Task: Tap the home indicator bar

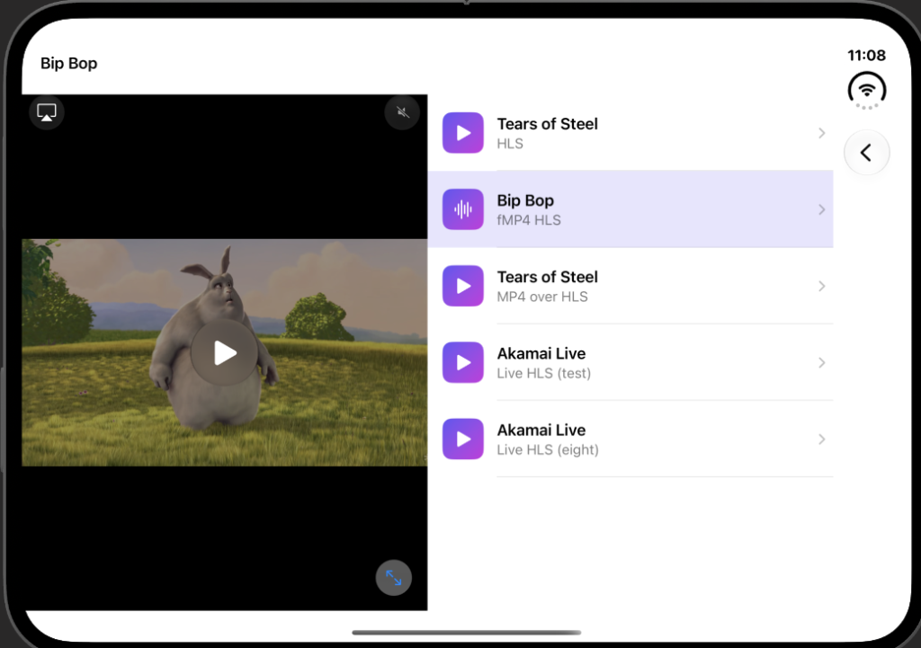Action: click(466, 633)
